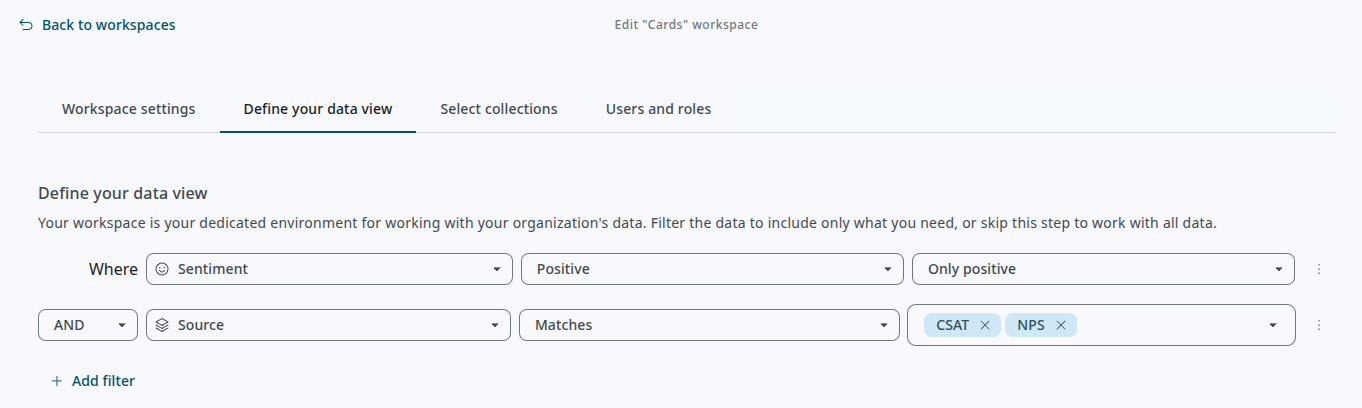
Task: Click the plus icon next to Add filter
Action: (x=57, y=381)
